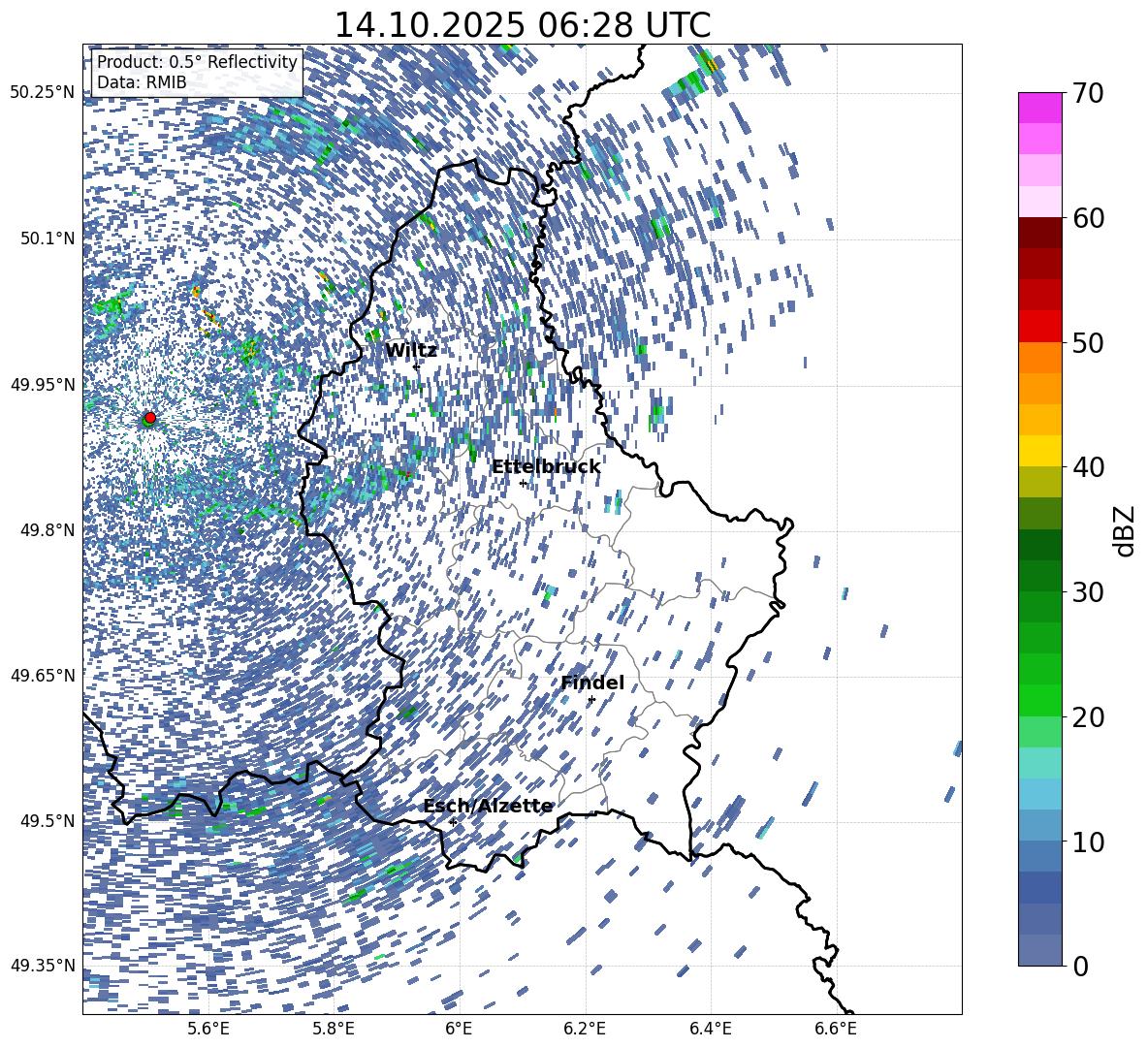Image resolution: width=1148 pixels, height=1048 pixels.
Task: Pick the bright red colorbar segment above 50
Action: pos(1039,327)
